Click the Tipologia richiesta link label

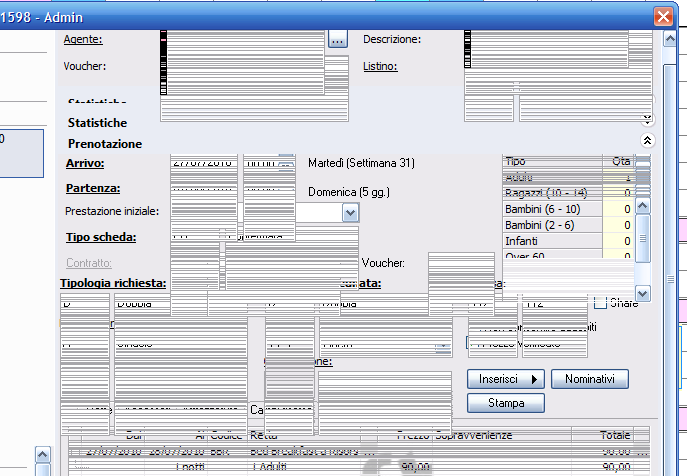point(113,284)
